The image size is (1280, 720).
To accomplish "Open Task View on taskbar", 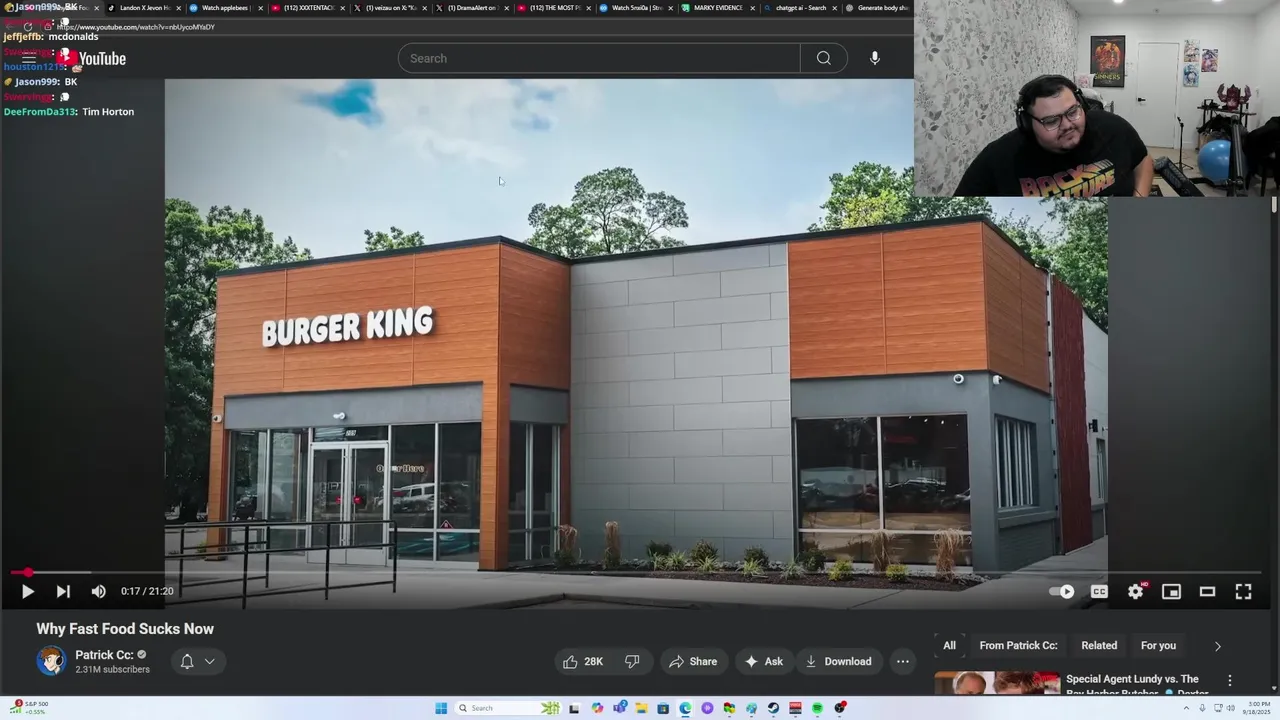I will pyautogui.click(x=574, y=708).
